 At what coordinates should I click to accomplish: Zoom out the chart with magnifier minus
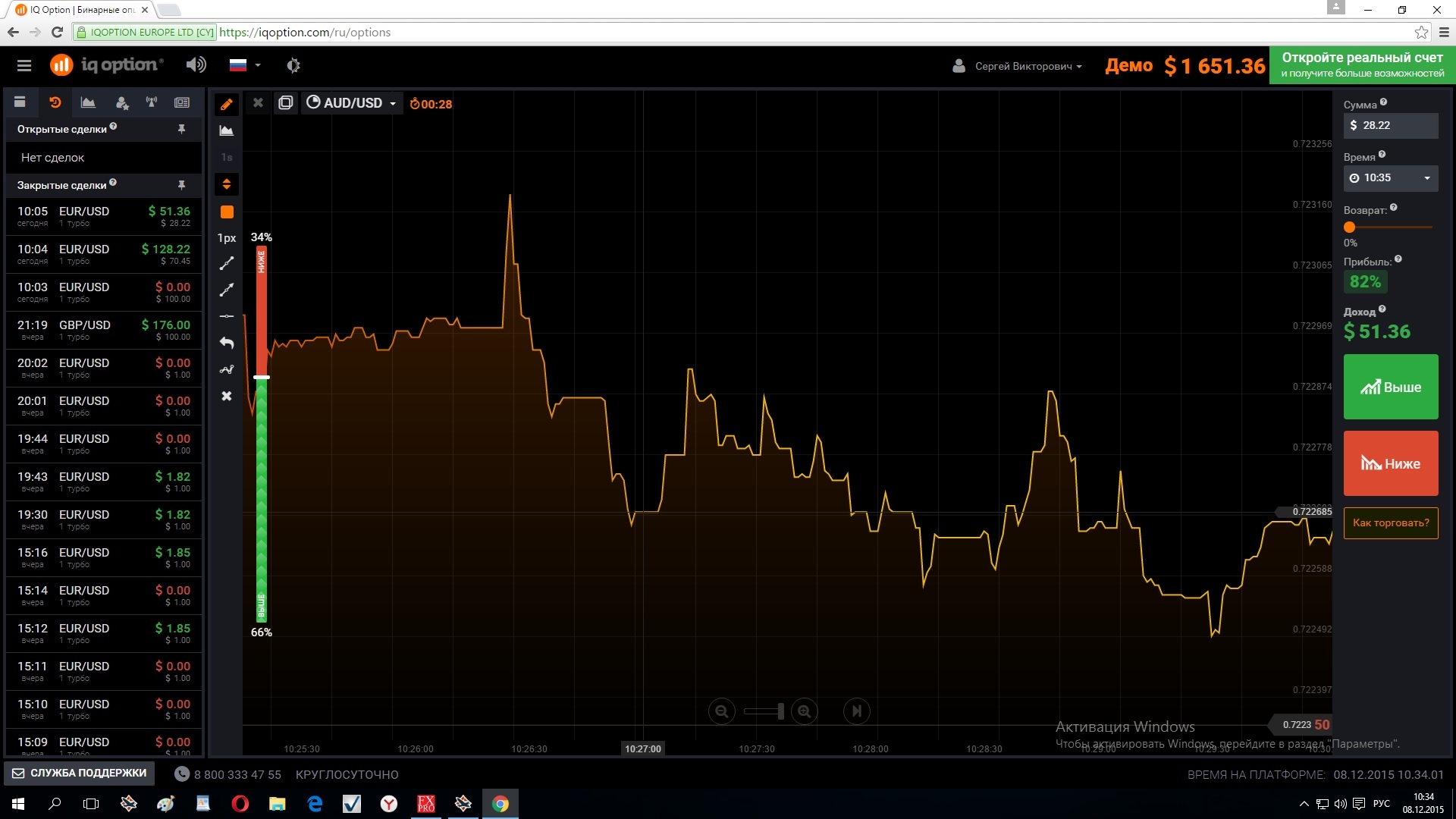[721, 711]
